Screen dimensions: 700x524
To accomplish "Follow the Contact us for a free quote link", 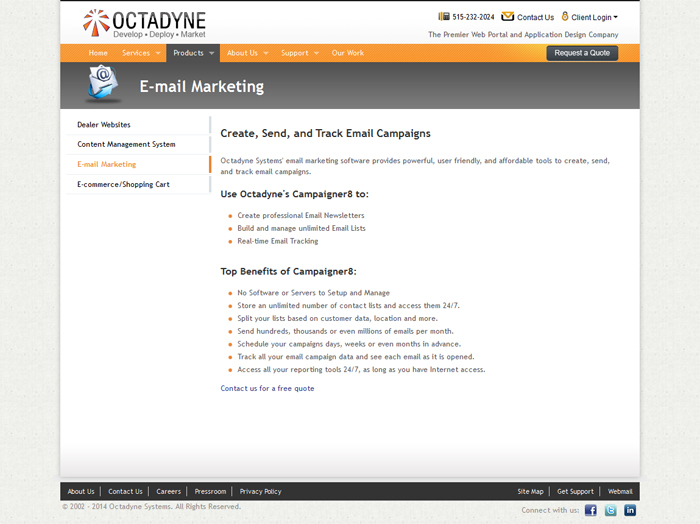I will point(267,388).
